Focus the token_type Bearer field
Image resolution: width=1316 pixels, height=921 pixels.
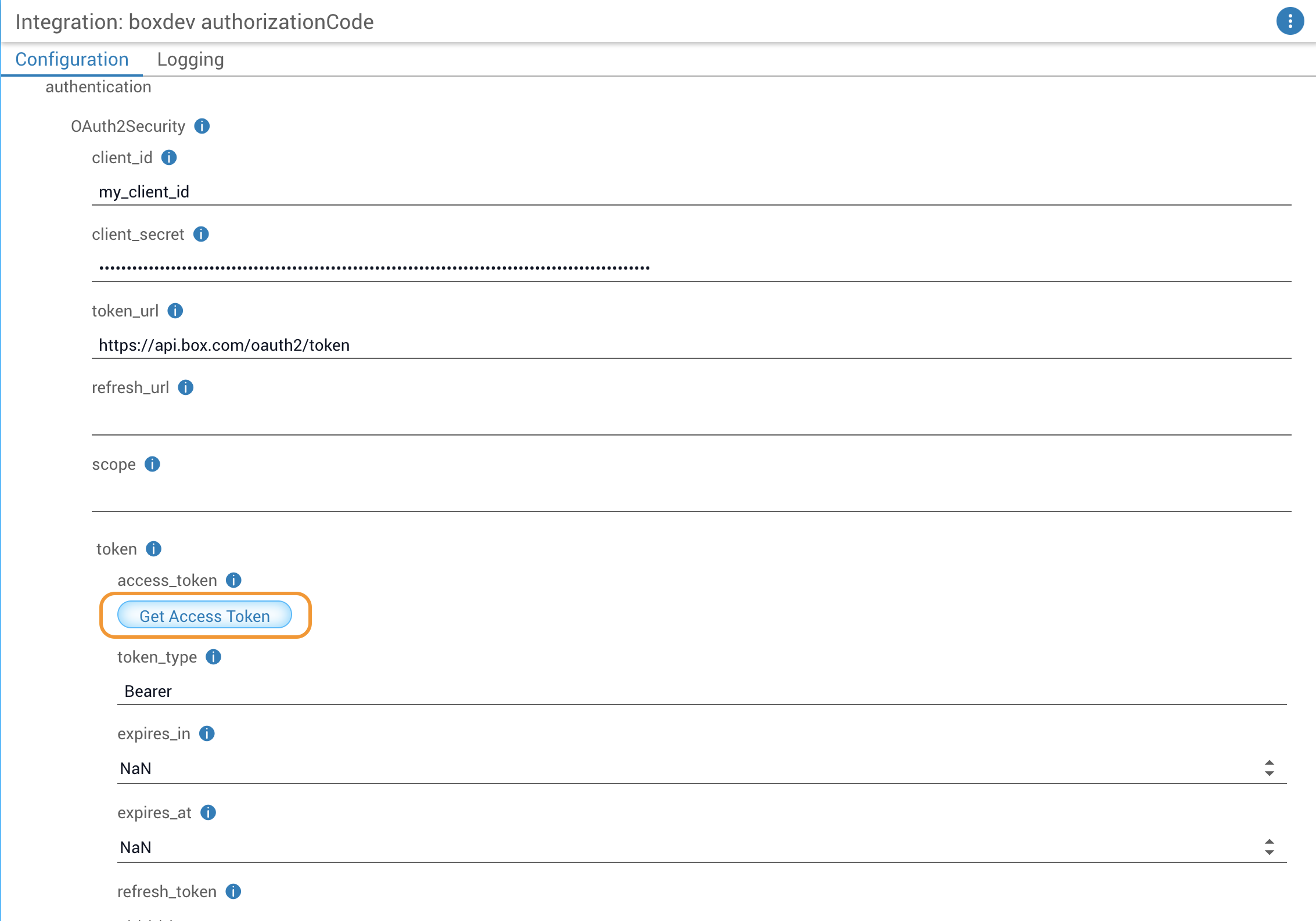tap(702, 691)
